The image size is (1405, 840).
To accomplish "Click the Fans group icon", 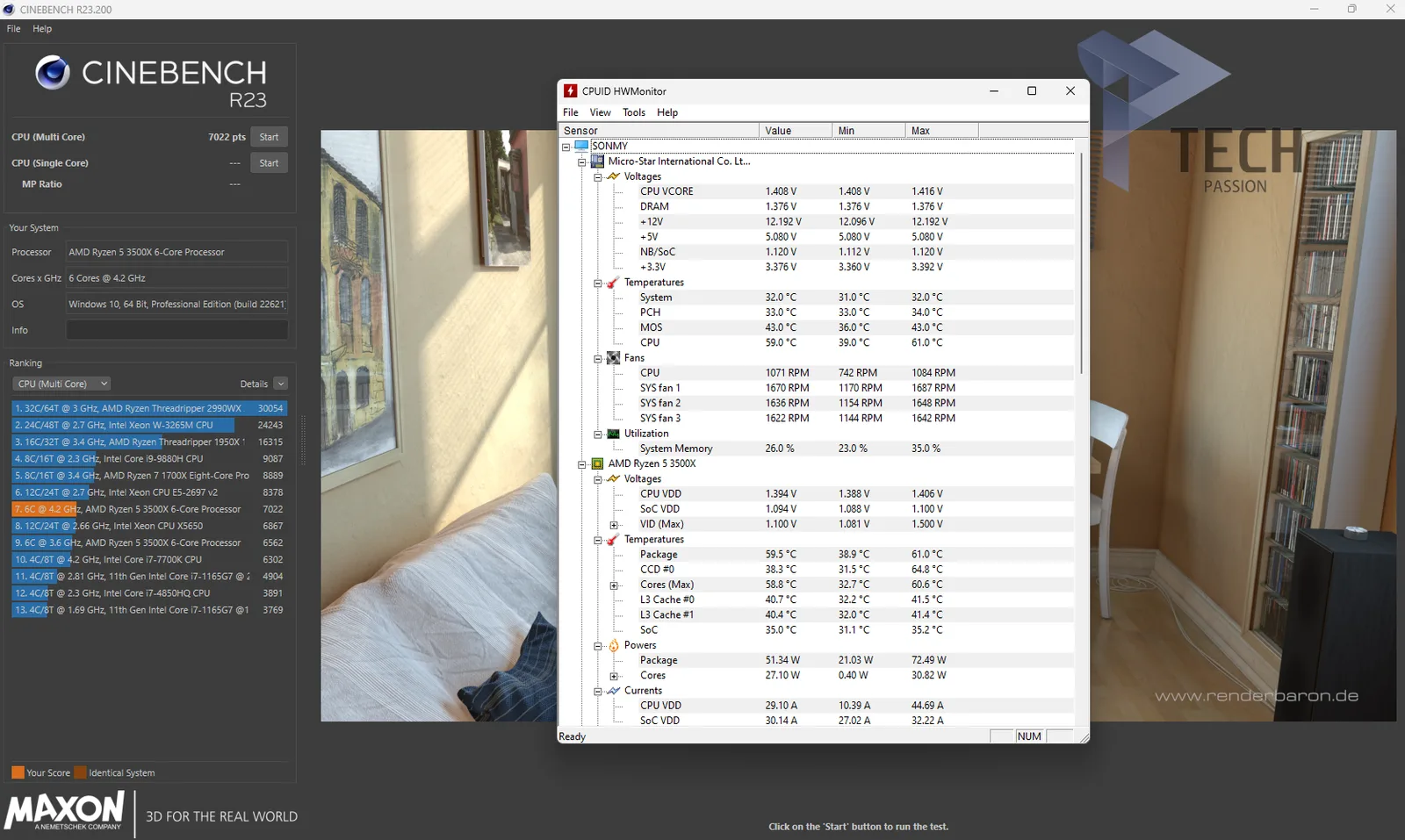I will (613, 358).
